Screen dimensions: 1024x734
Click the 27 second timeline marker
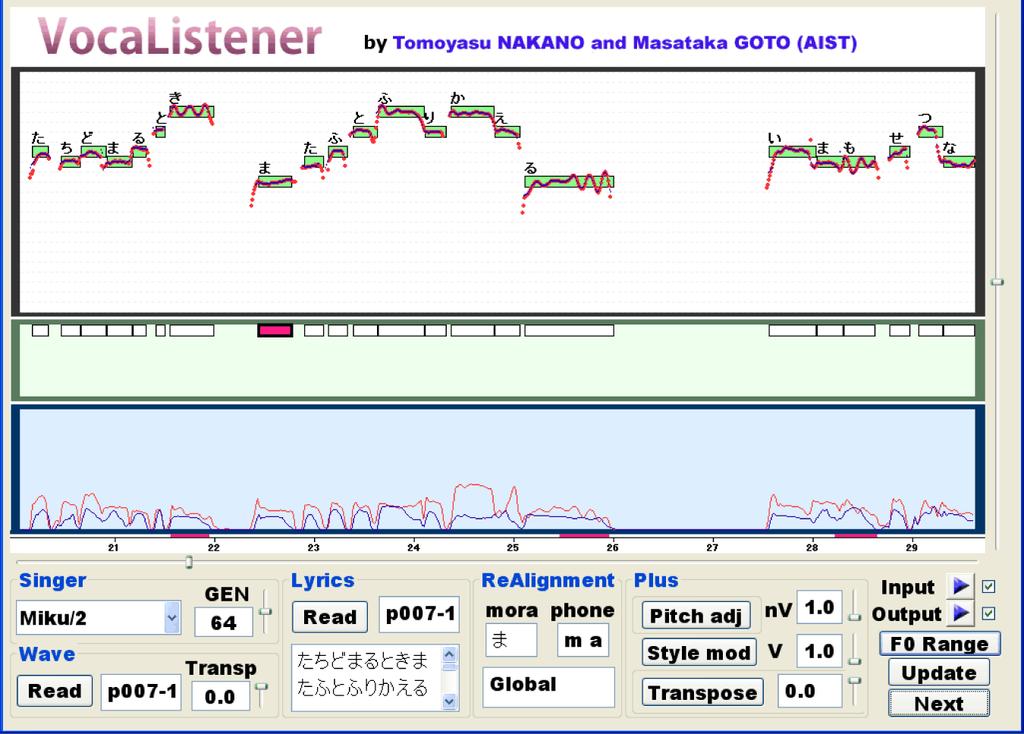712,548
